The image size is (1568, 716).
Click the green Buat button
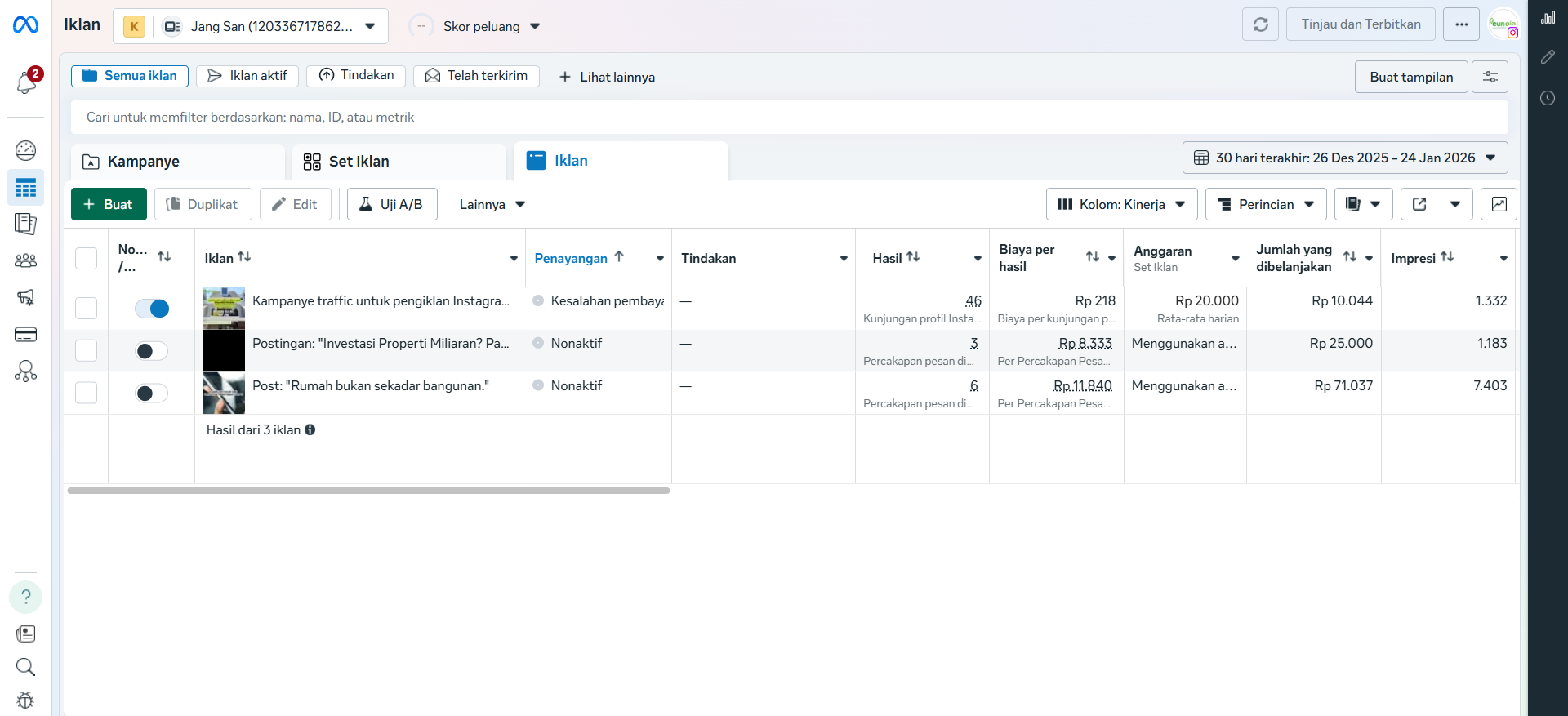109,204
